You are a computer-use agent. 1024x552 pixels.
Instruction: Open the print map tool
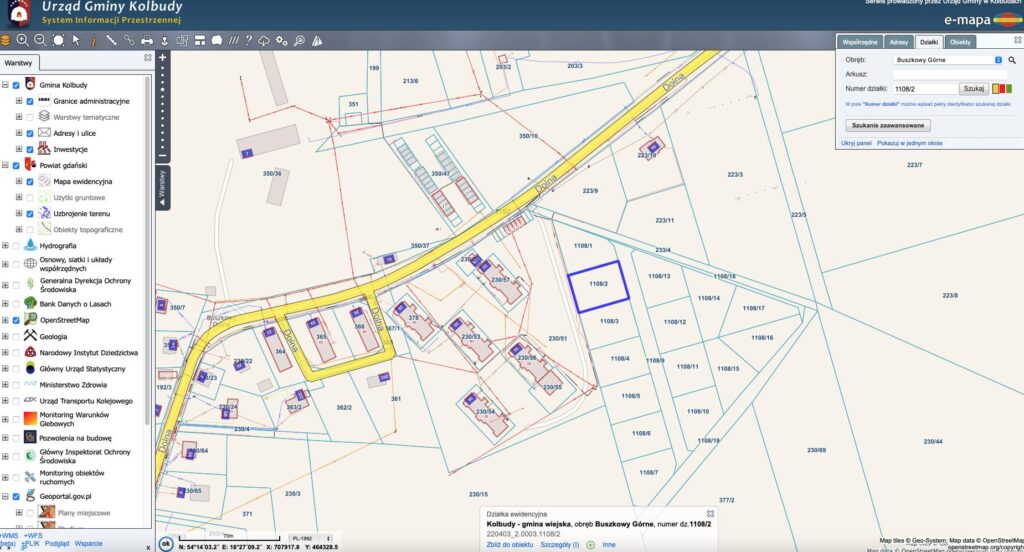point(147,41)
